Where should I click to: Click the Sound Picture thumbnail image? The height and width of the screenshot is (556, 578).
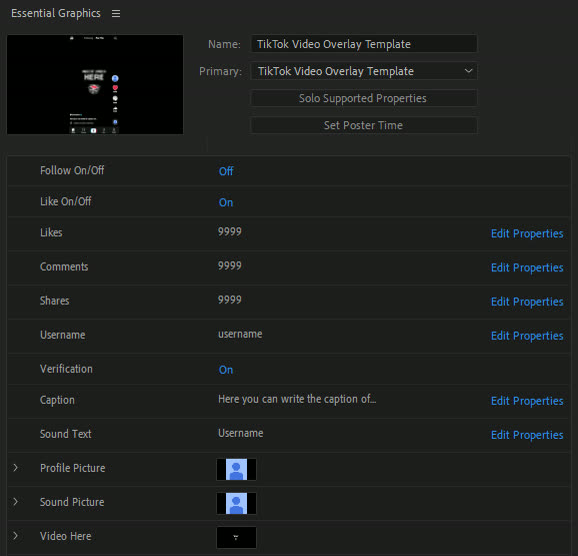pyautogui.click(x=236, y=503)
